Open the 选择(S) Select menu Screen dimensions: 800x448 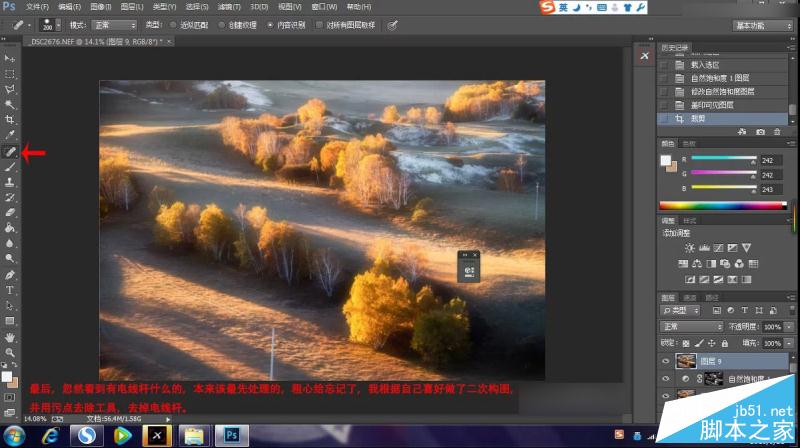point(196,7)
